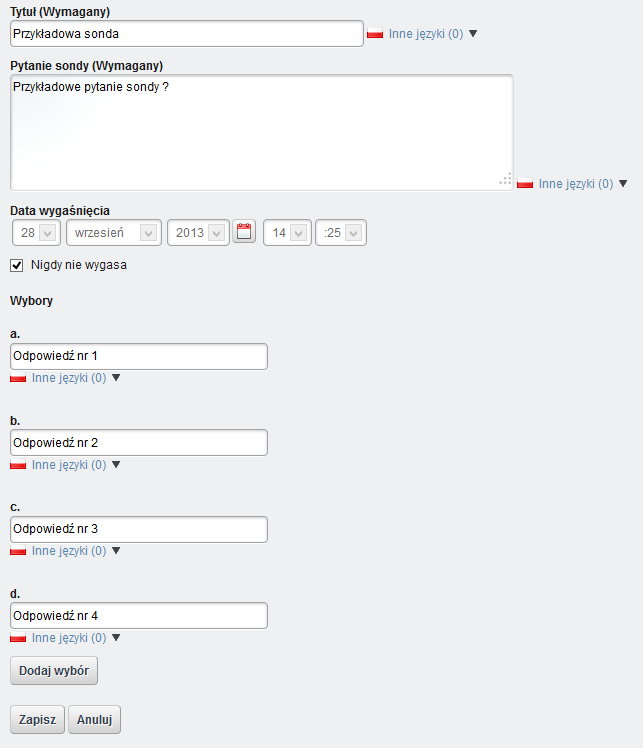The width and height of the screenshot is (643, 748).
Task: Click Polish flag under answer d
Action: (18, 637)
